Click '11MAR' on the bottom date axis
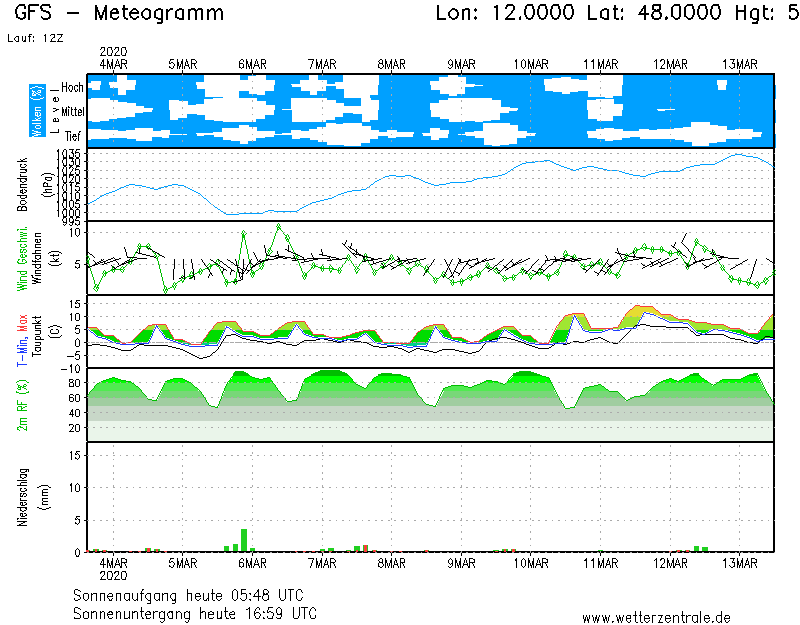Screen dimensions: 800x625 click(x=601, y=564)
